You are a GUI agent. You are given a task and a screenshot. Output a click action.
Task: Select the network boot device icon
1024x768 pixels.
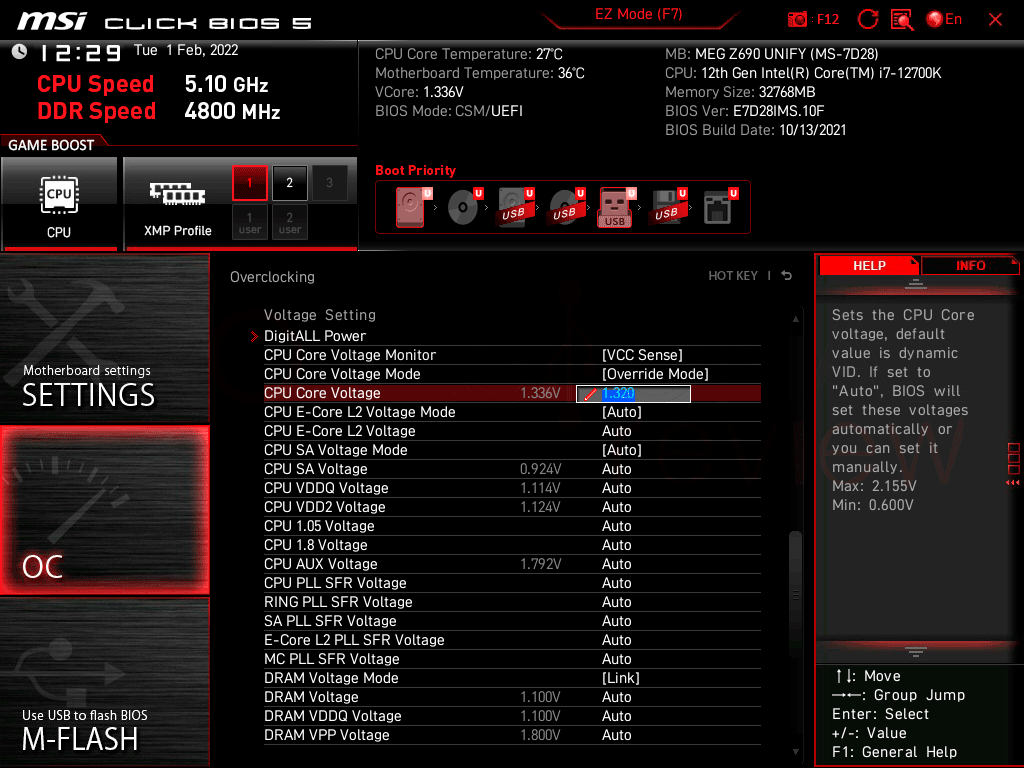[720, 207]
